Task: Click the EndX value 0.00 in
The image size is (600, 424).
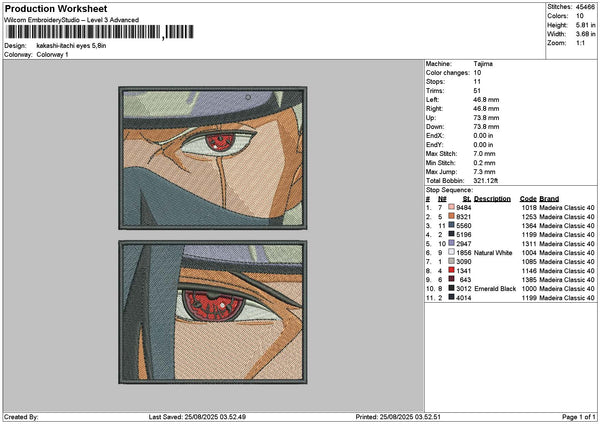Action: coord(483,135)
